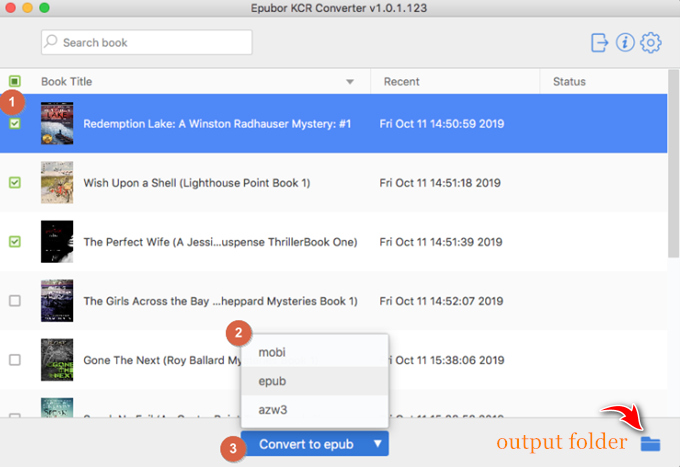The image size is (680, 467).
Task: Click Book Title column sort arrow
Action: pos(350,82)
